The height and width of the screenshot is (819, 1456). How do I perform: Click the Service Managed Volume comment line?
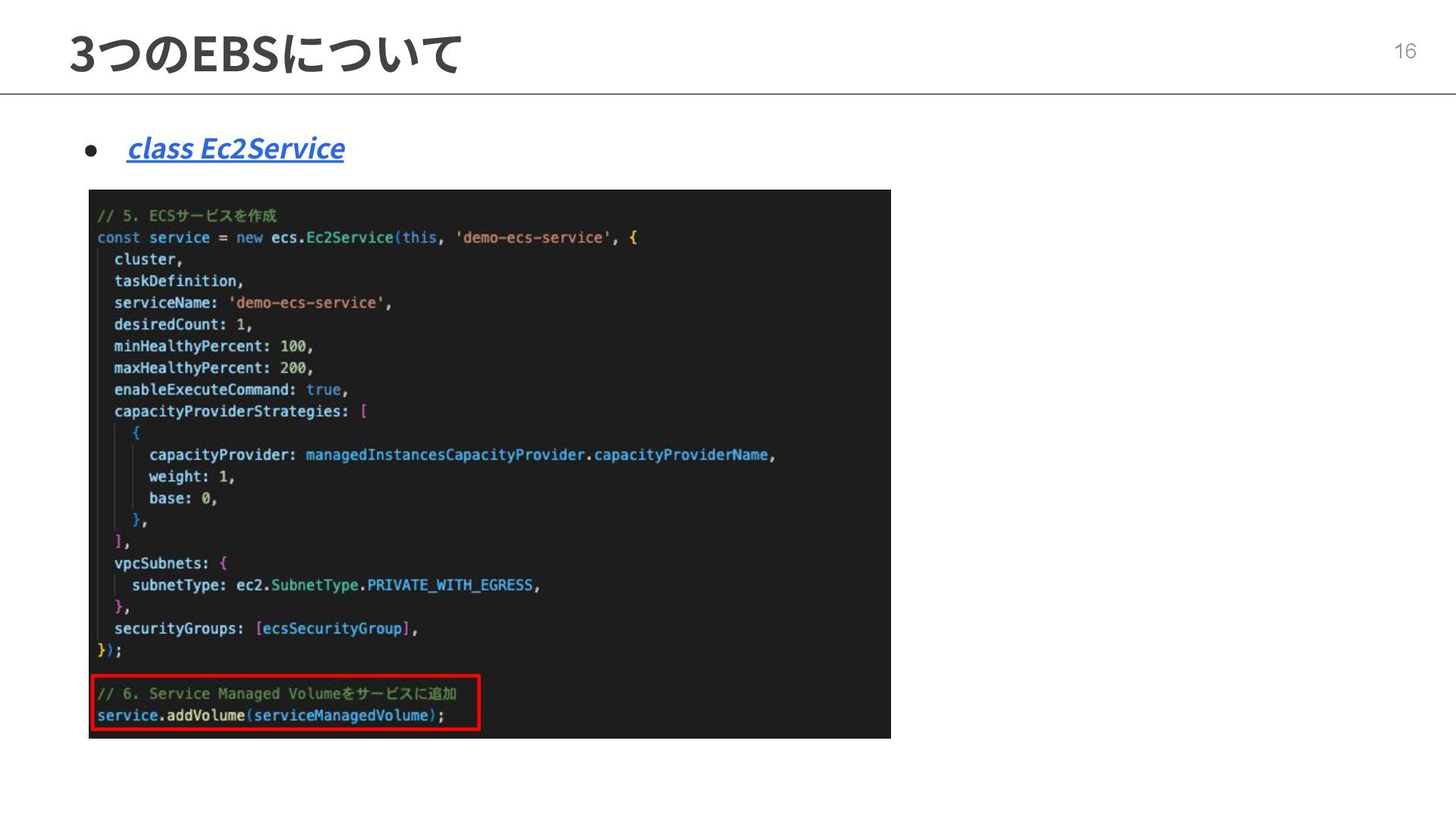276,694
